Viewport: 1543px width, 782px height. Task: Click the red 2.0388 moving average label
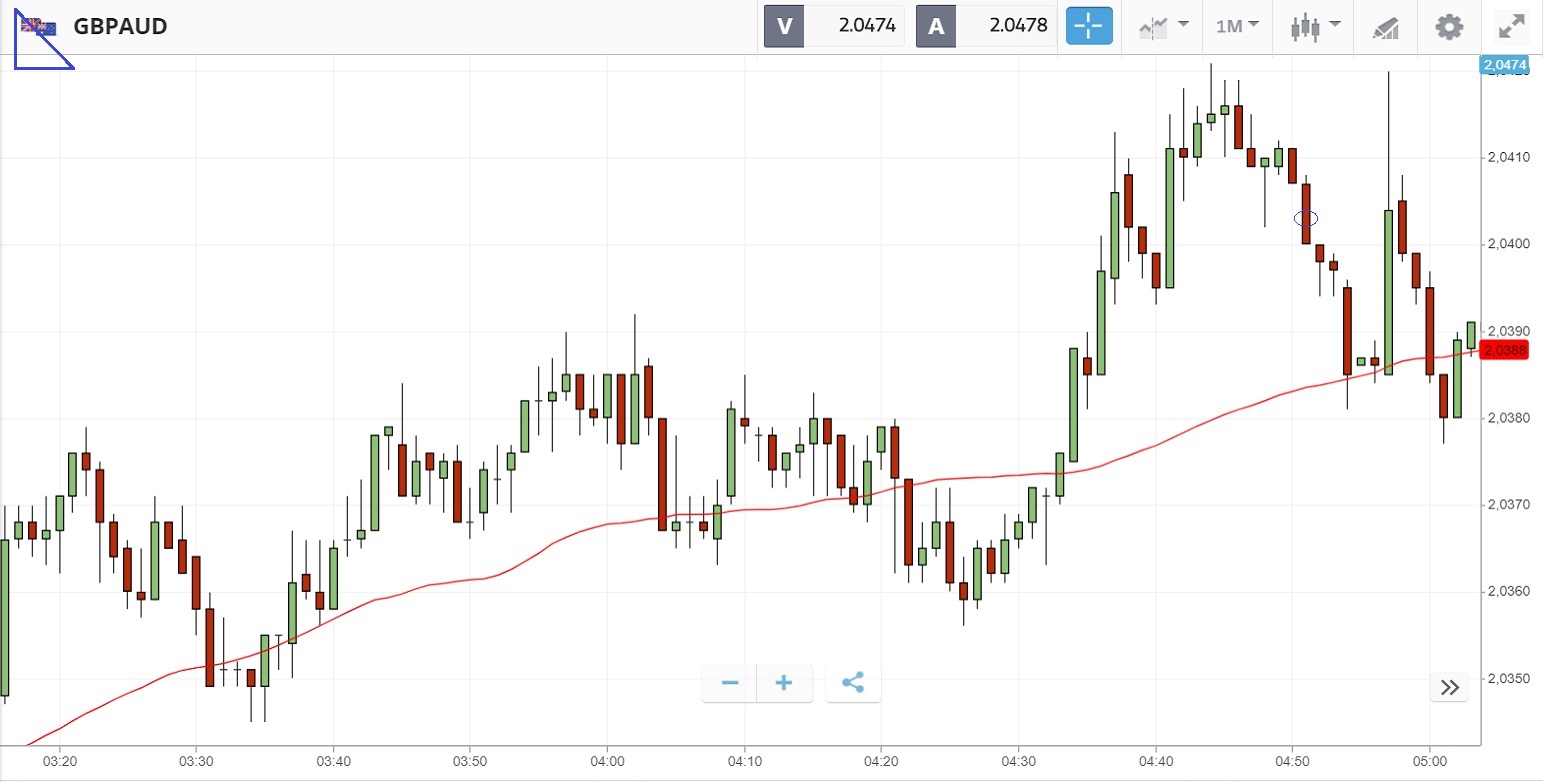tap(1505, 350)
